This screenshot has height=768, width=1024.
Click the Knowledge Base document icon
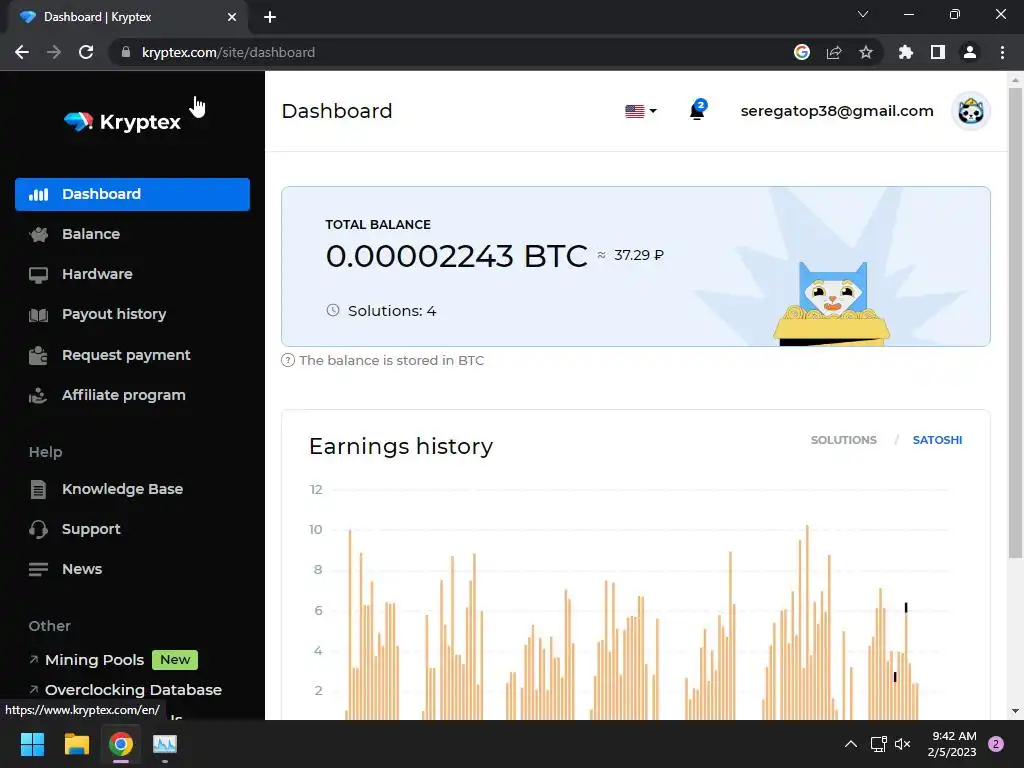[x=39, y=490]
